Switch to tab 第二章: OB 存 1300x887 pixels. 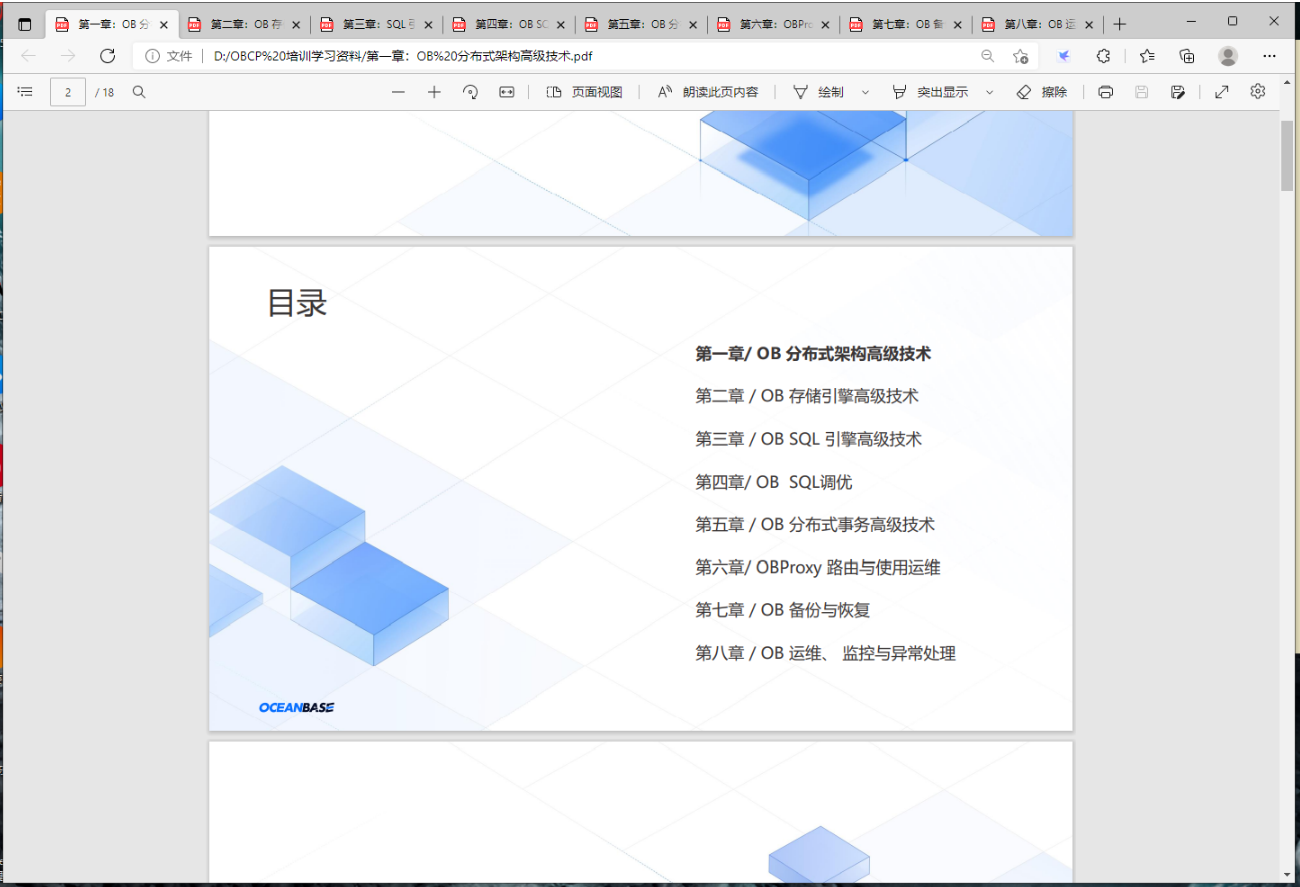(245, 25)
